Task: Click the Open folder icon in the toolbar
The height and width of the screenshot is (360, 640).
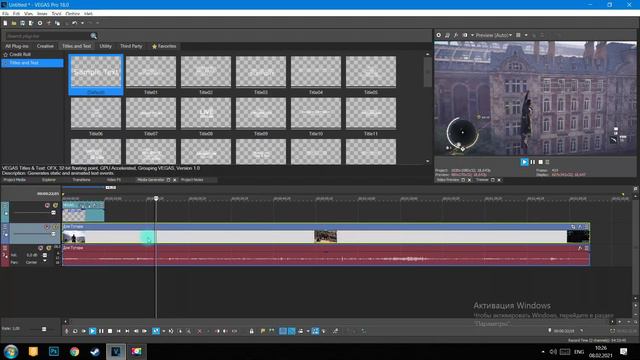Action: (14, 23)
